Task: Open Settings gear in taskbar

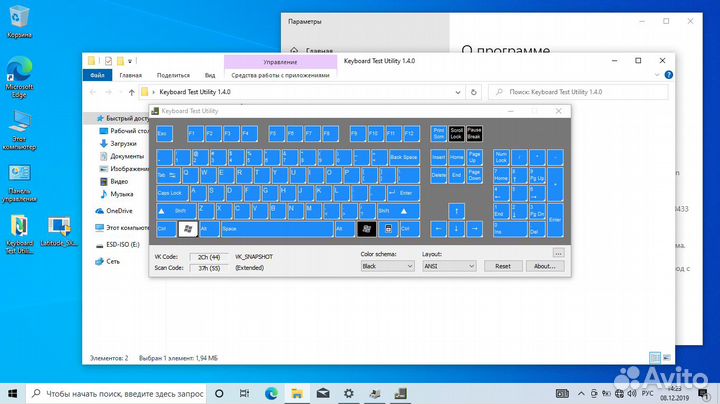Action: coord(349,393)
